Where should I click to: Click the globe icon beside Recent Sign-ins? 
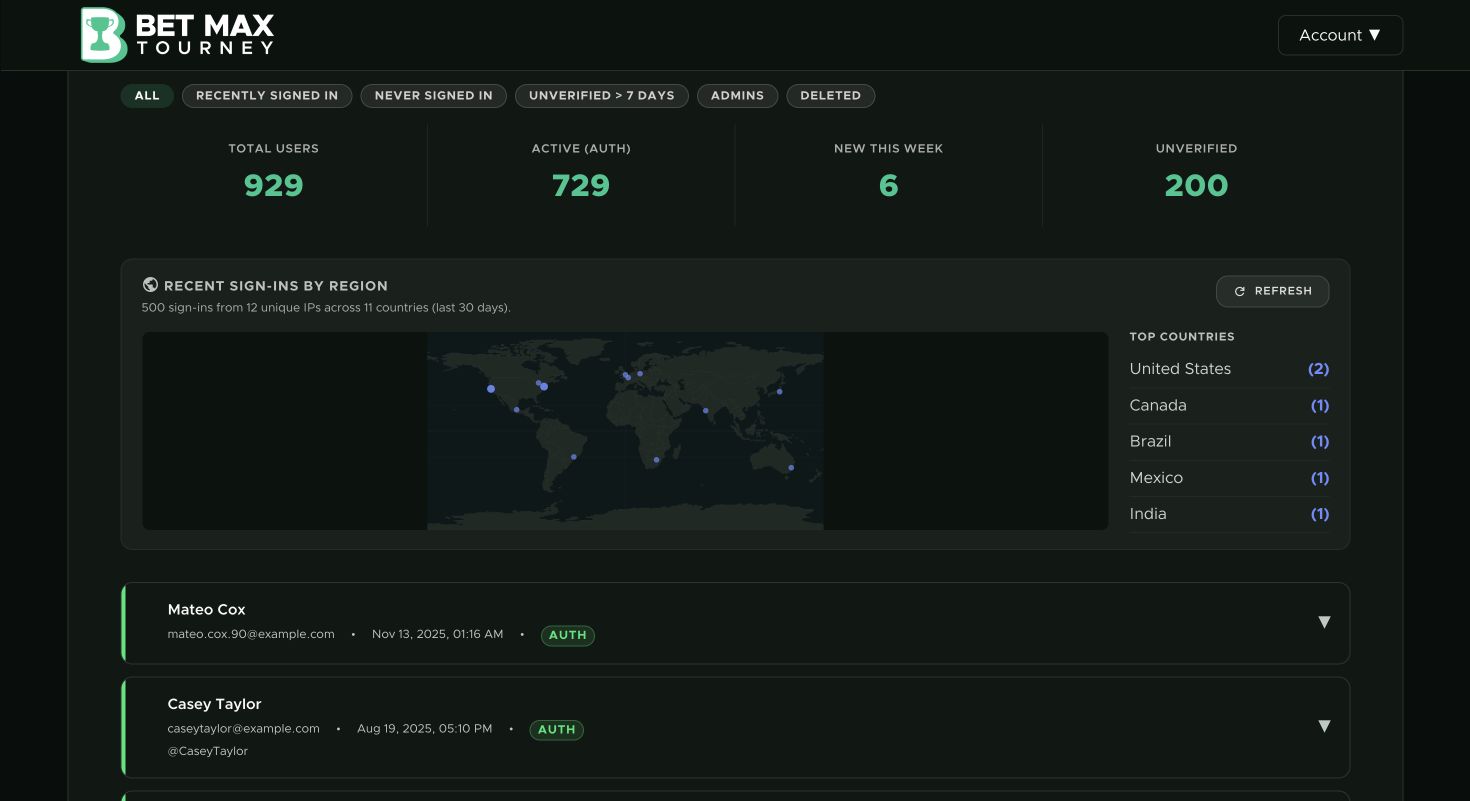[x=151, y=285]
